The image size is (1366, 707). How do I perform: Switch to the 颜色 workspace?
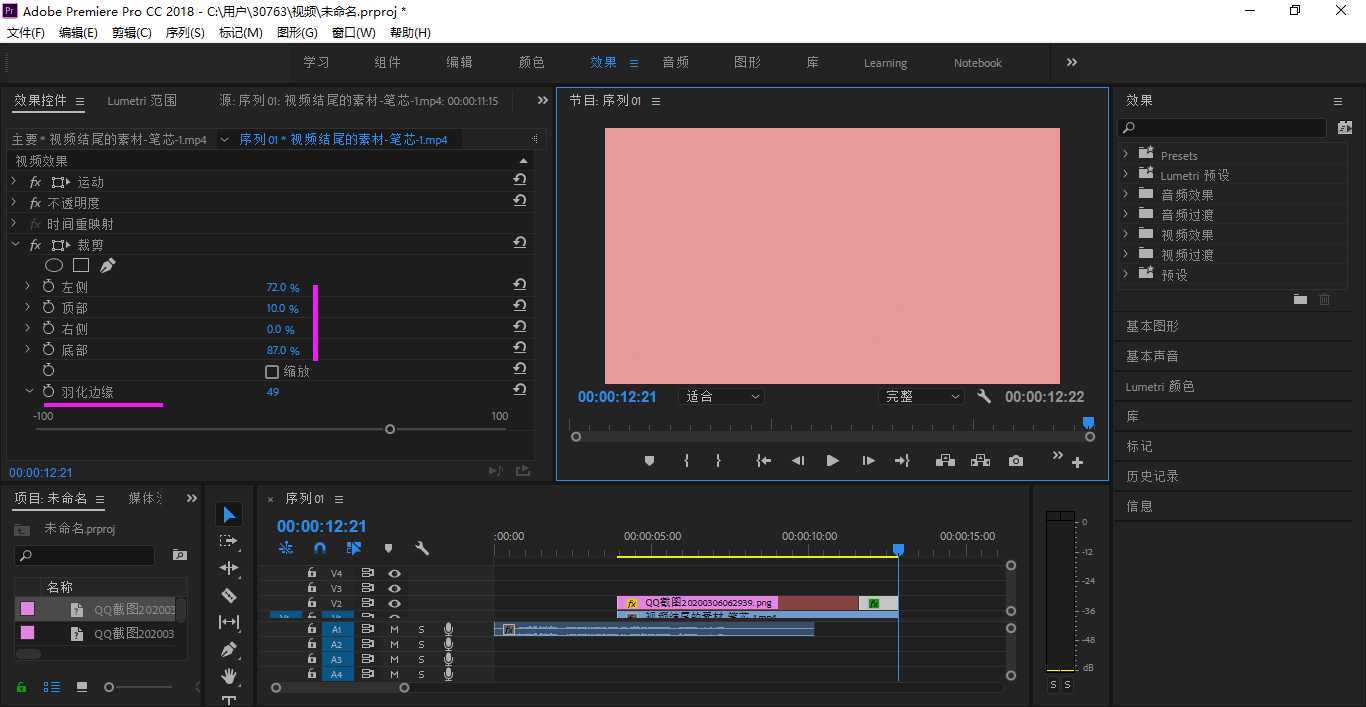pos(531,62)
